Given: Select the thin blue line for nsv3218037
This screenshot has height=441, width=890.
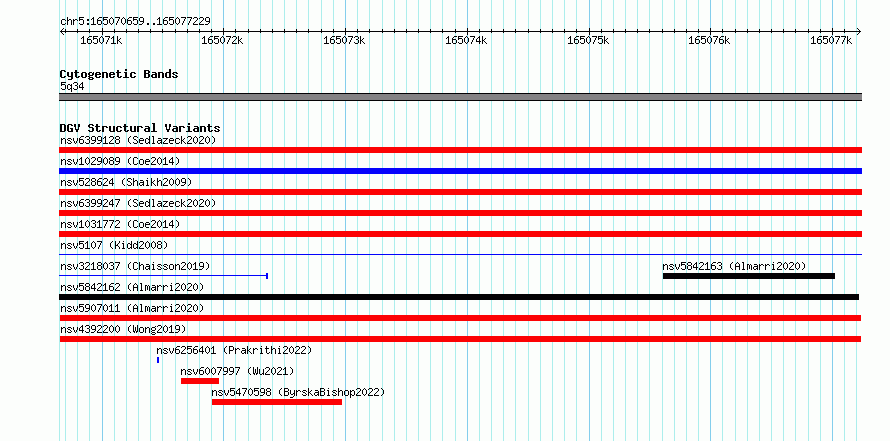Looking at the screenshot, I should pos(163,276).
